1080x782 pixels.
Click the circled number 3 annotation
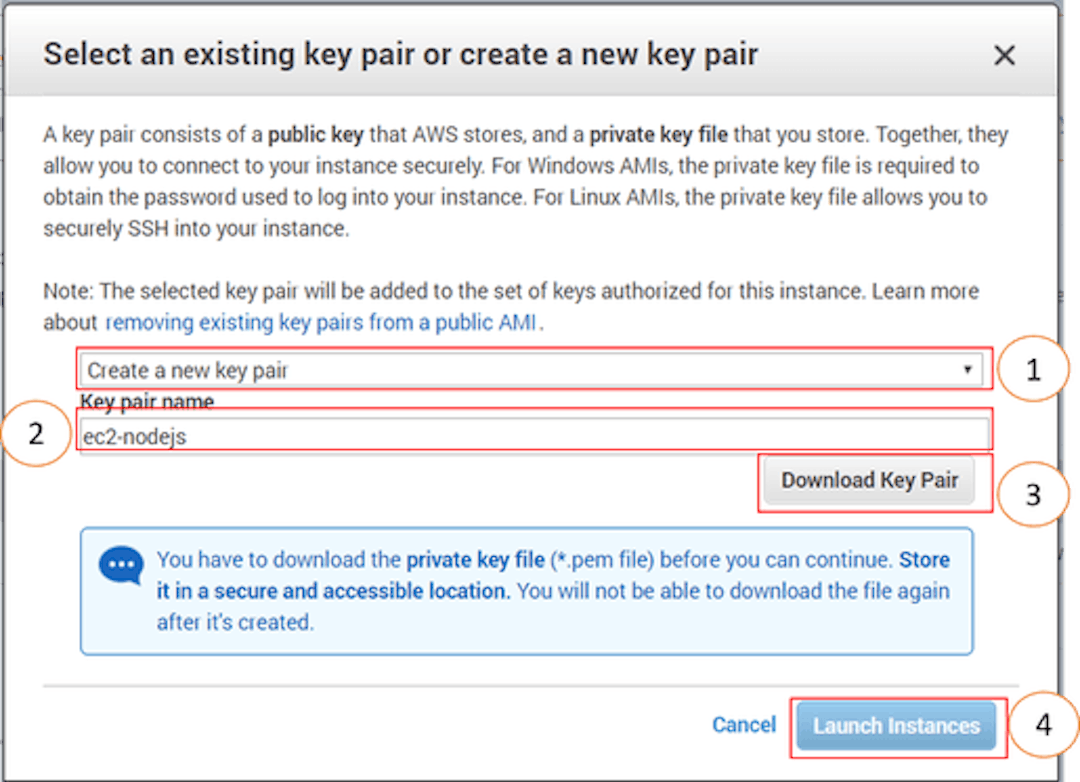1032,495
